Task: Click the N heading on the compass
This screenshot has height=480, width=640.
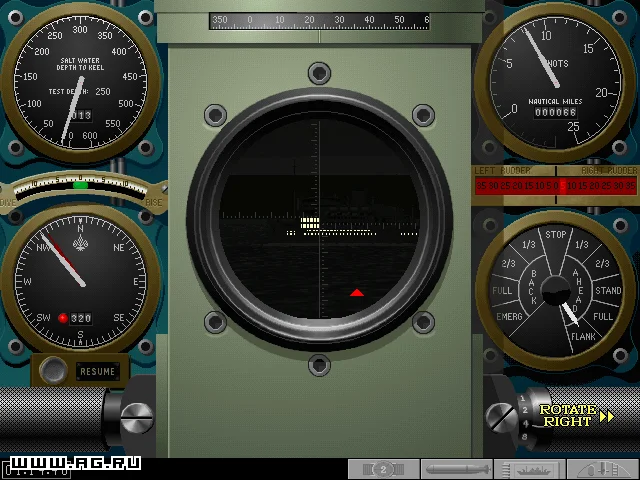Action: (x=81, y=229)
